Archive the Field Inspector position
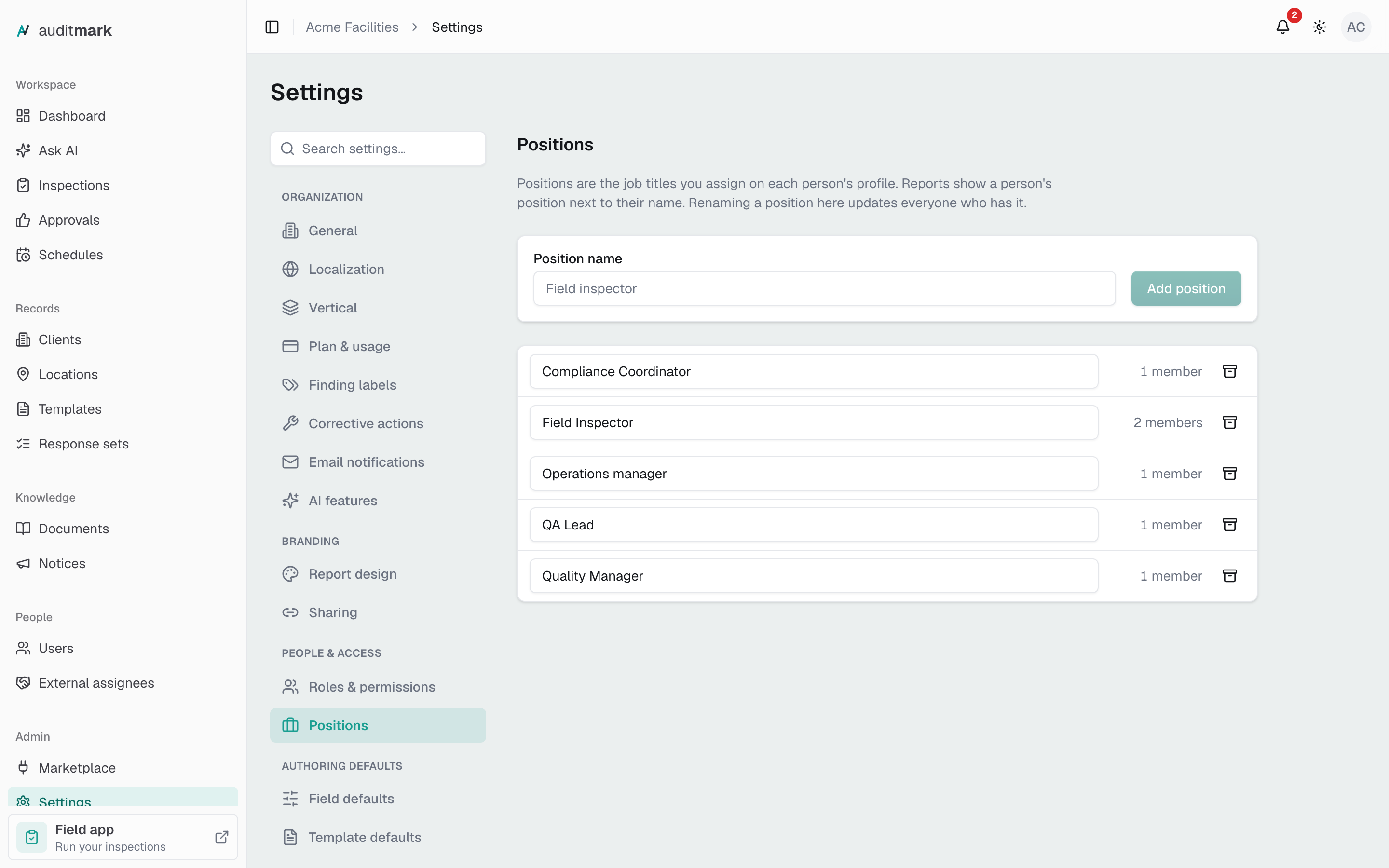The width and height of the screenshot is (1389, 868). tap(1229, 422)
